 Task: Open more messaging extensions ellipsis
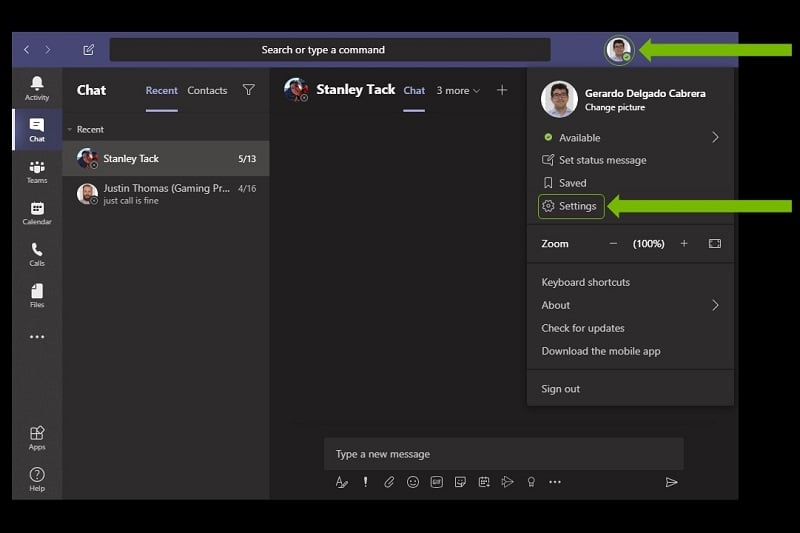(x=555, y=482)
